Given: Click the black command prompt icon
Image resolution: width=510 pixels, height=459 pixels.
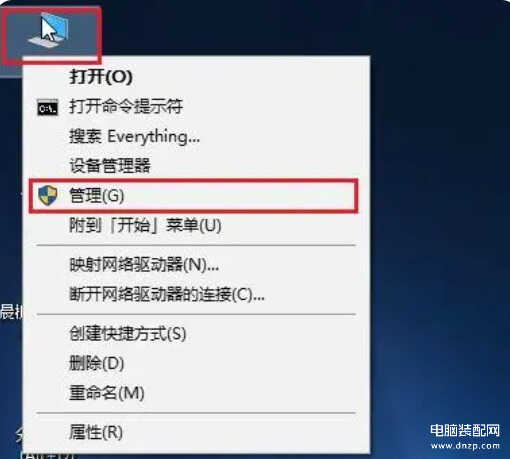Looking at the screenshot, I should [47, 107].
